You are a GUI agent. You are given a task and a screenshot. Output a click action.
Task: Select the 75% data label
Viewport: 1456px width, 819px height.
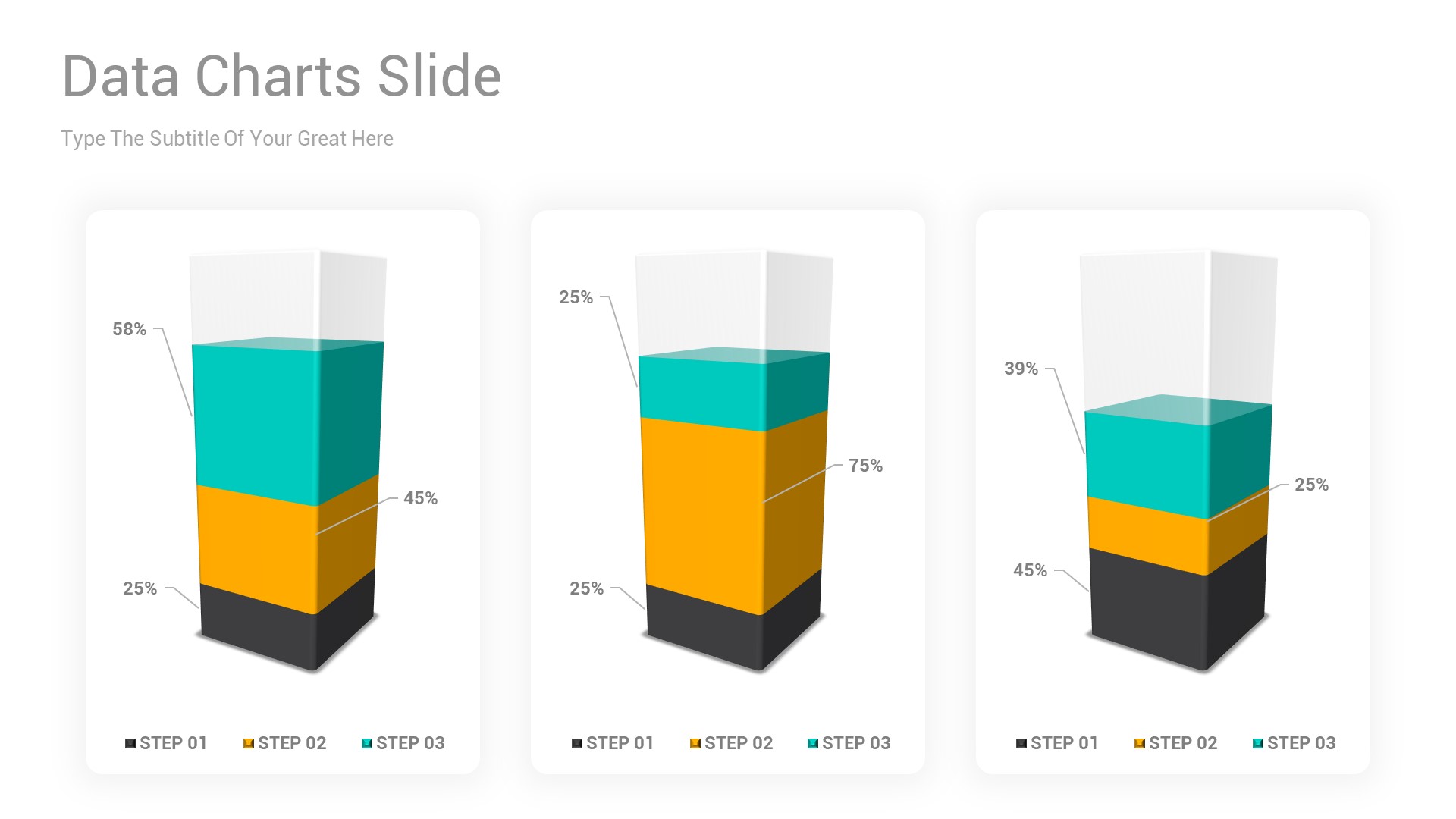pyautogui.click(x=865, y=466)
